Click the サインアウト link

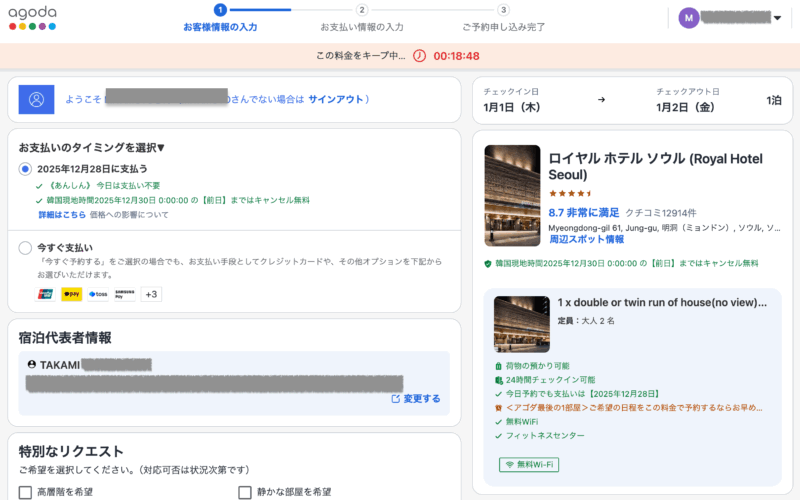pyautogui.click(x=336, y=99)
